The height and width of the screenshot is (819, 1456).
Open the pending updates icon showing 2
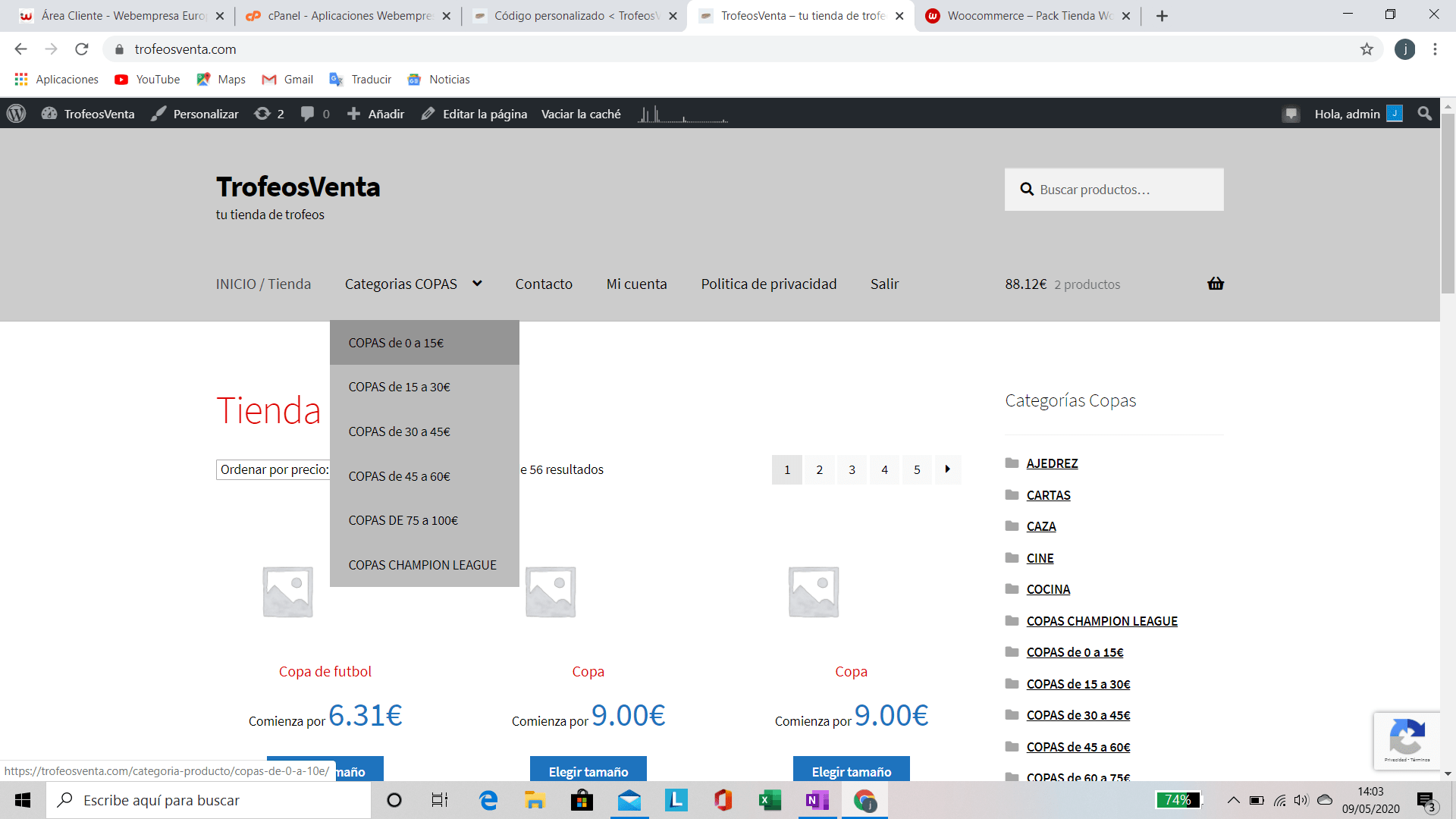tap(262, 114)
